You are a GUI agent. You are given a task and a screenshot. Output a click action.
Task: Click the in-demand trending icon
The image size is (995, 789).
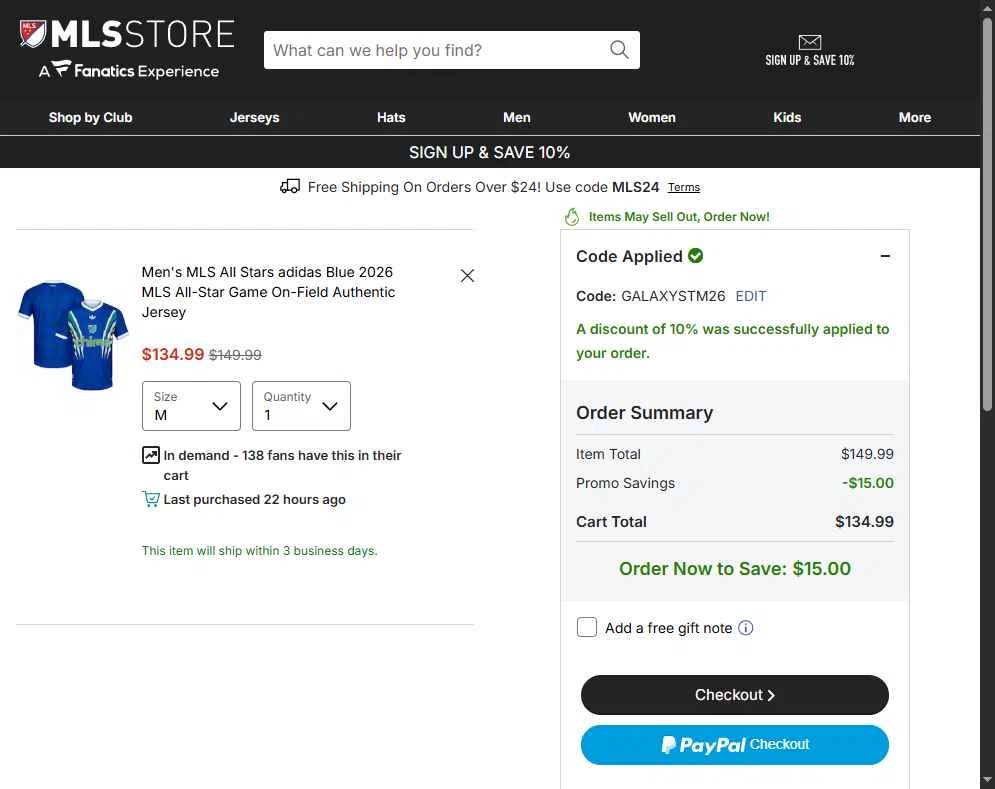[150, 455]
